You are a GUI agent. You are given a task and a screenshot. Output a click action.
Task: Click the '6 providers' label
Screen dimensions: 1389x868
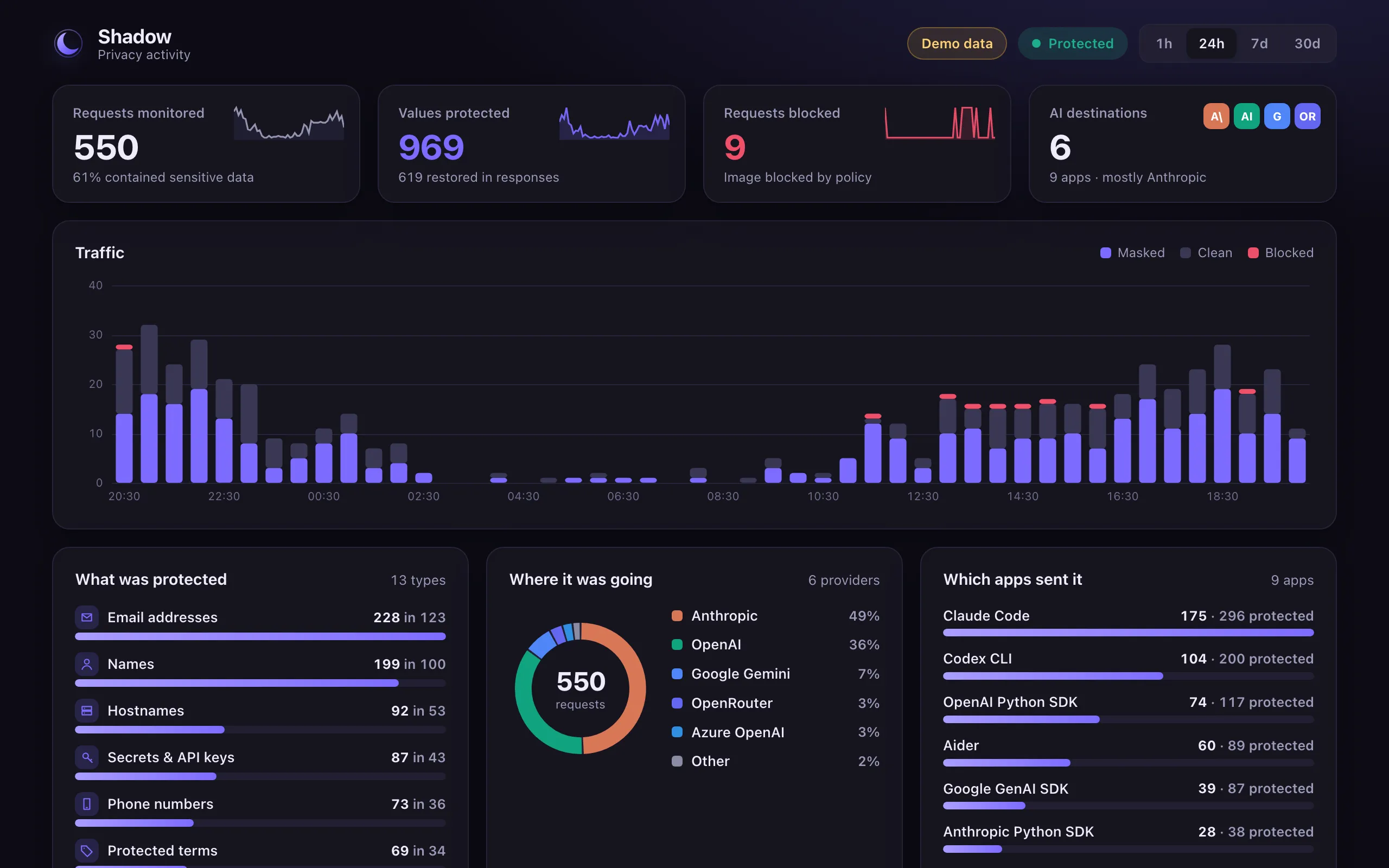click(x=844, y=580)
